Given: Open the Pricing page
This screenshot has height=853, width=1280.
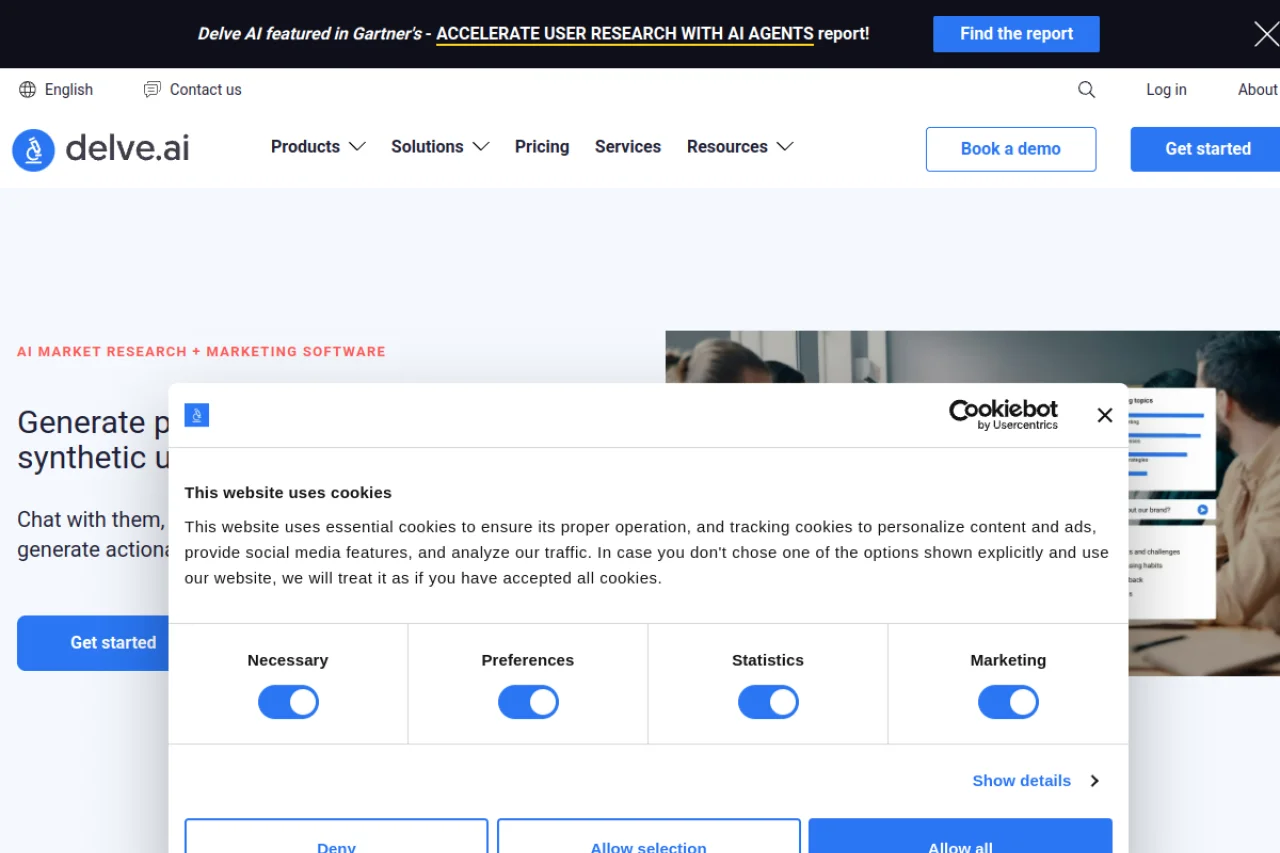Looking at the screenshot, I should [542, 147].
